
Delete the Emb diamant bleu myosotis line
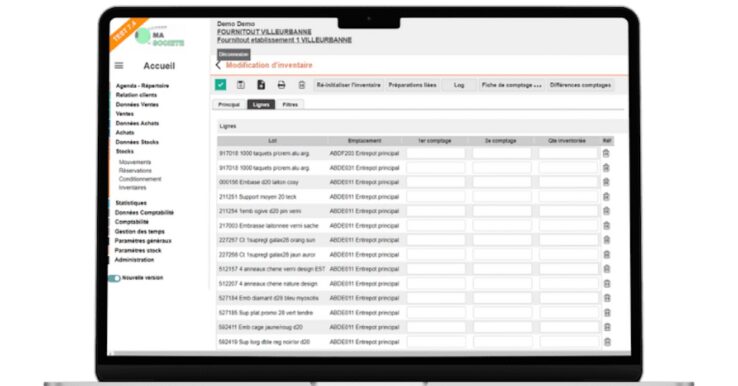pyautogui.click(x=607, y=298)
